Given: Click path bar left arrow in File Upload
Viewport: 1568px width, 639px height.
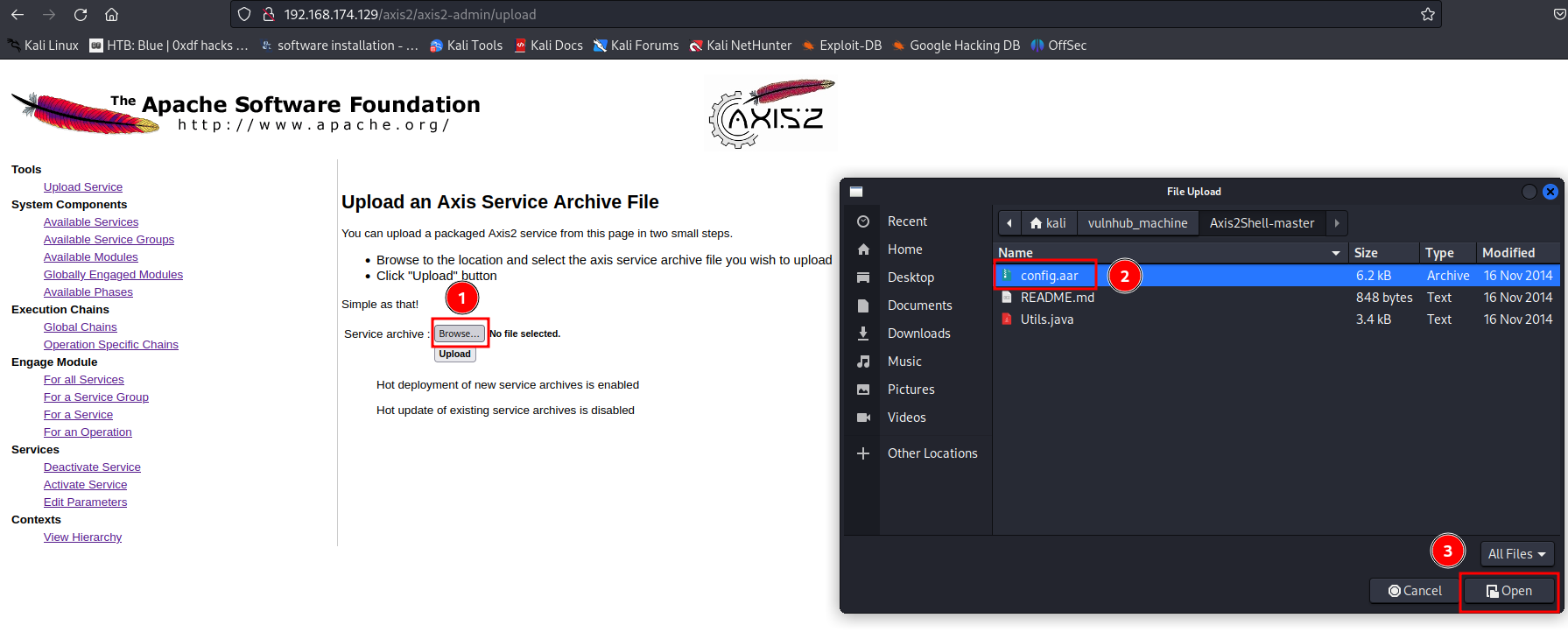Looking at the screenshot, I should [1009, 223].
